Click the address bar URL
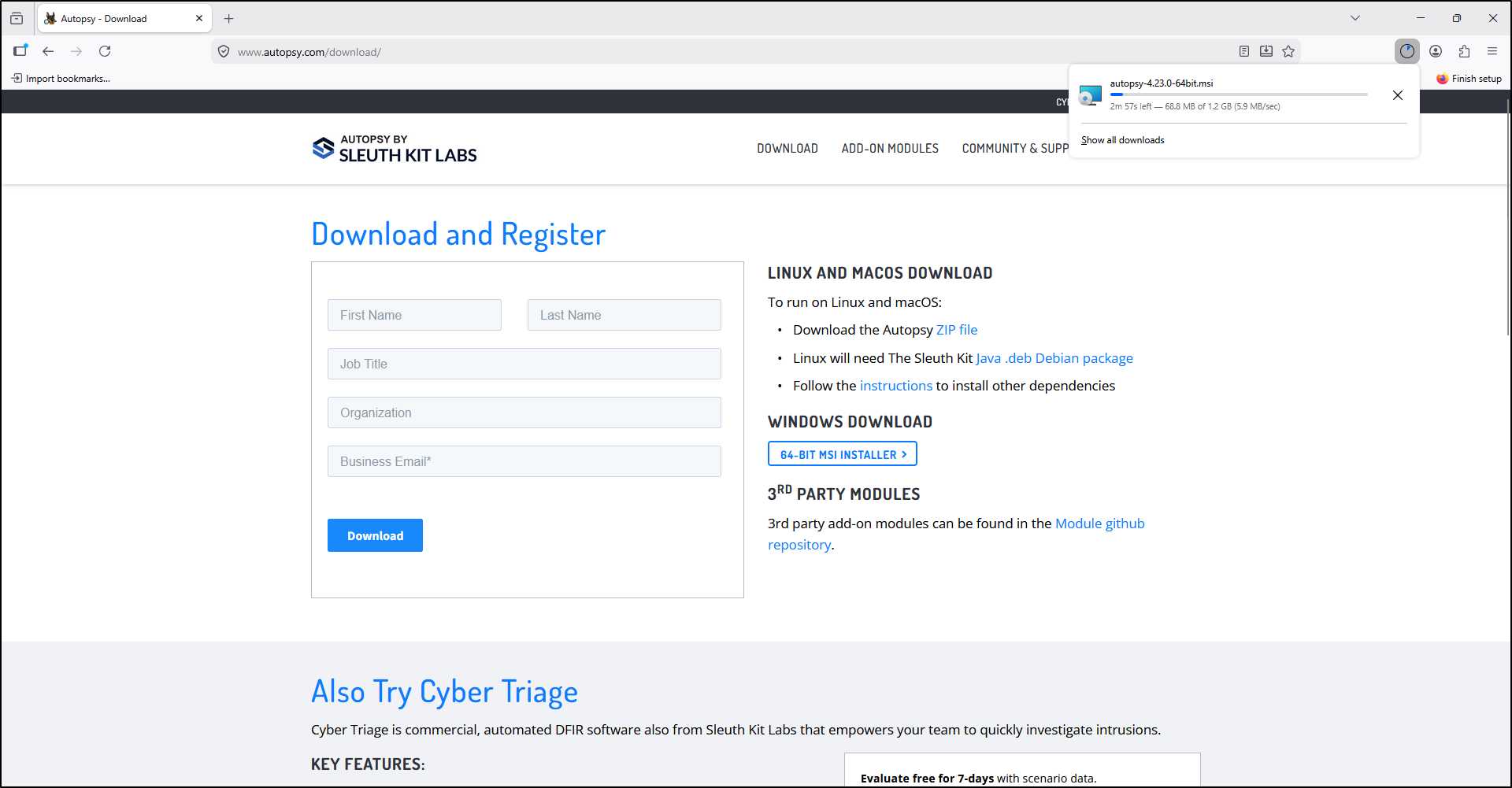1512x788 pixels. pyautogui.click(x=309, y=52)
